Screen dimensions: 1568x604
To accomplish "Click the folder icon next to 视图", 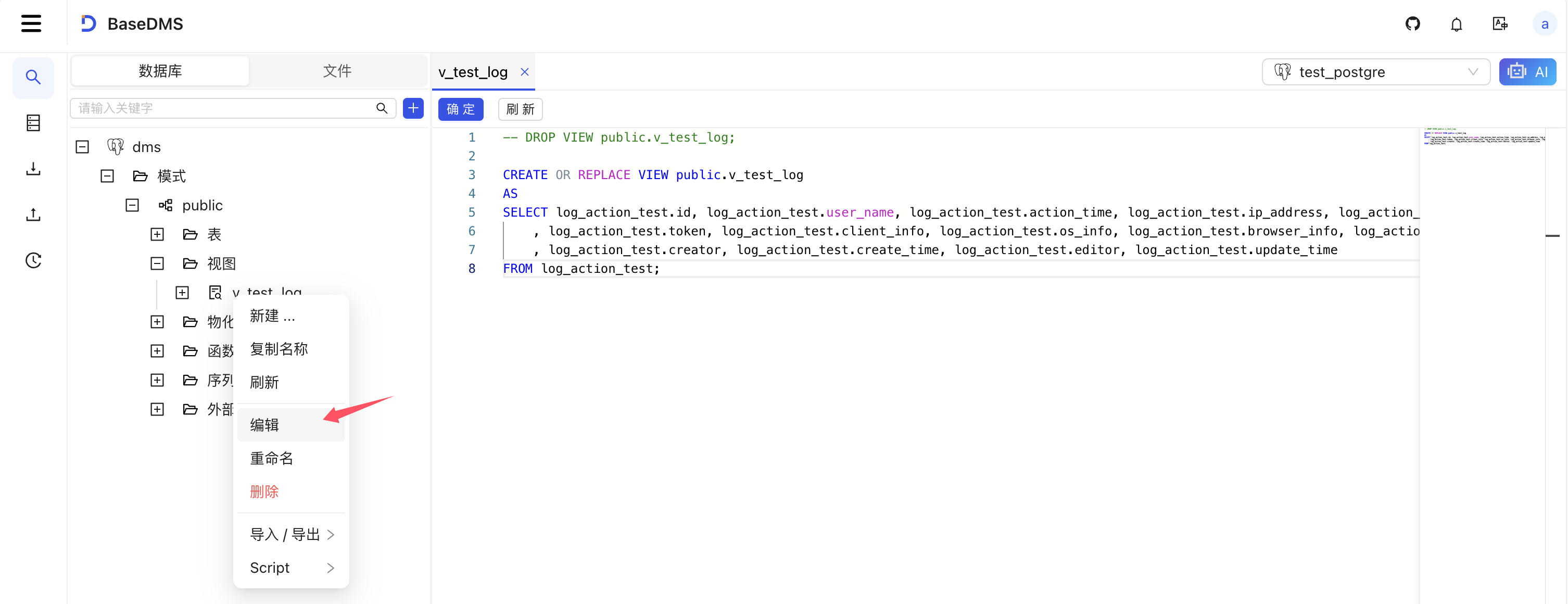I will (190, 263).
